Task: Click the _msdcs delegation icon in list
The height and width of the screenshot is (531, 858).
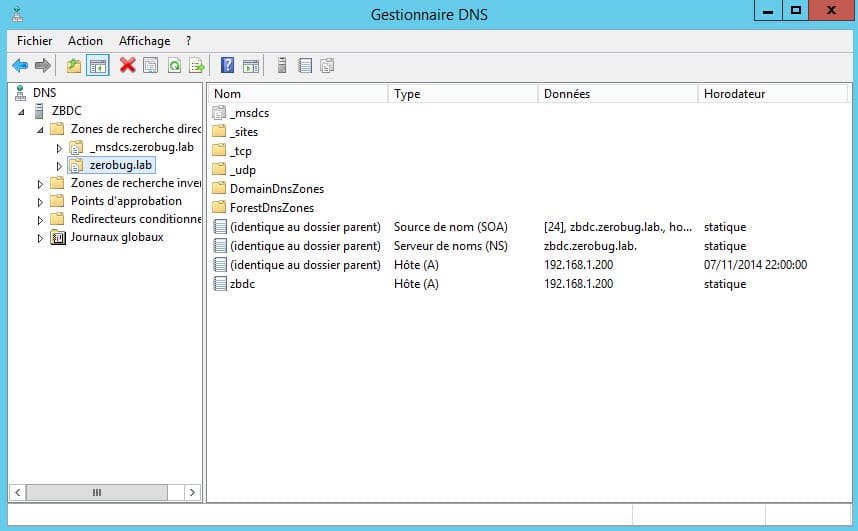Action: click(219, 113)
